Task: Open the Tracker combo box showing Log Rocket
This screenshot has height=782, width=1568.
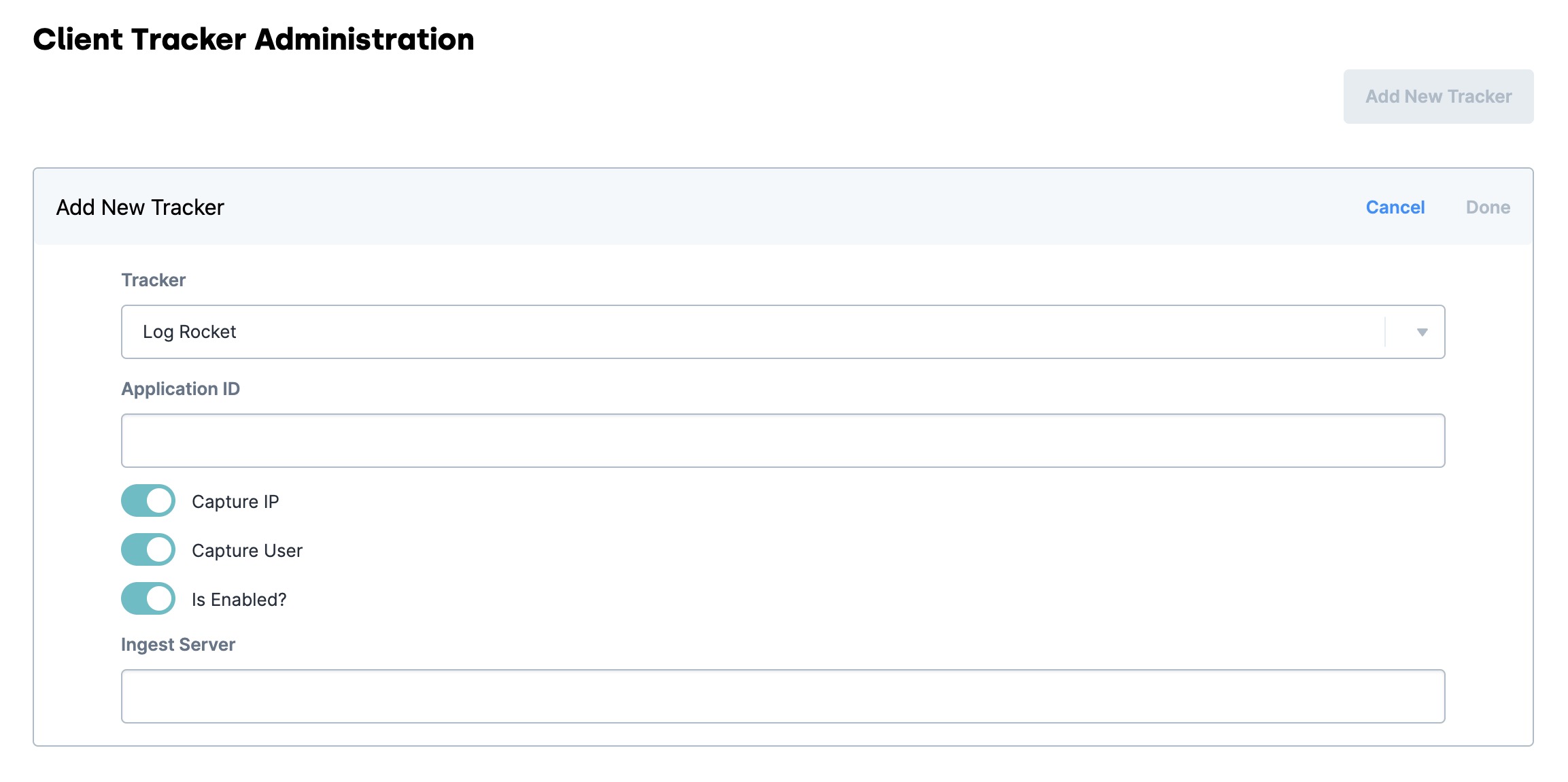Action: (x=783, y=332)
